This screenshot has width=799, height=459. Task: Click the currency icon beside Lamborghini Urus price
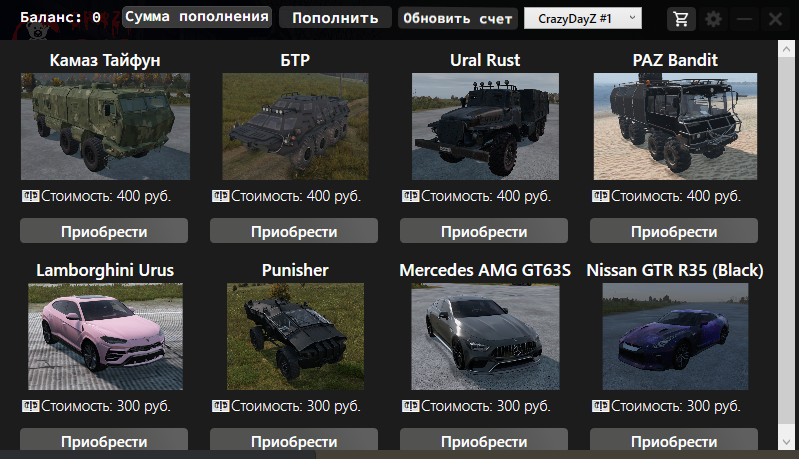coord(31,406)
